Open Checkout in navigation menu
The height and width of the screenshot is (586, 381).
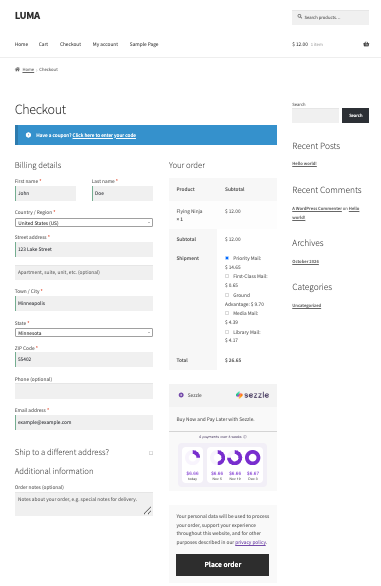[70, 44]
